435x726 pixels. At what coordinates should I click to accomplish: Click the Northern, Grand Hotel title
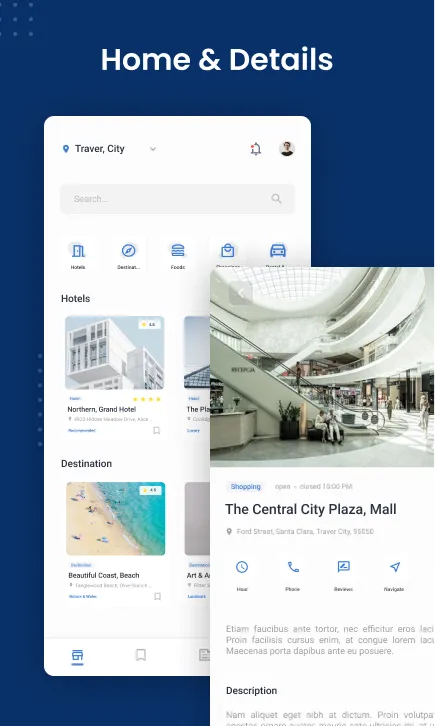[101, 409]
